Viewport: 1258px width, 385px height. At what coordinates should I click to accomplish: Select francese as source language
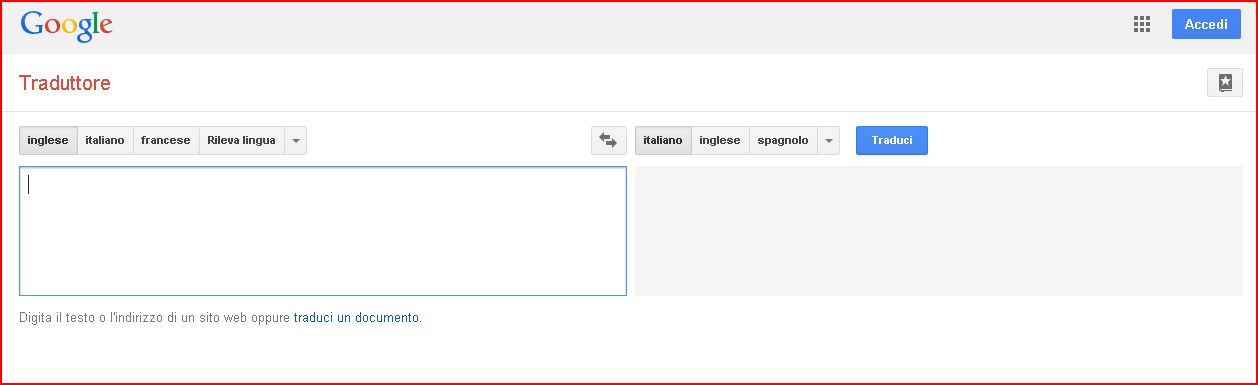[x=166, y=141]
